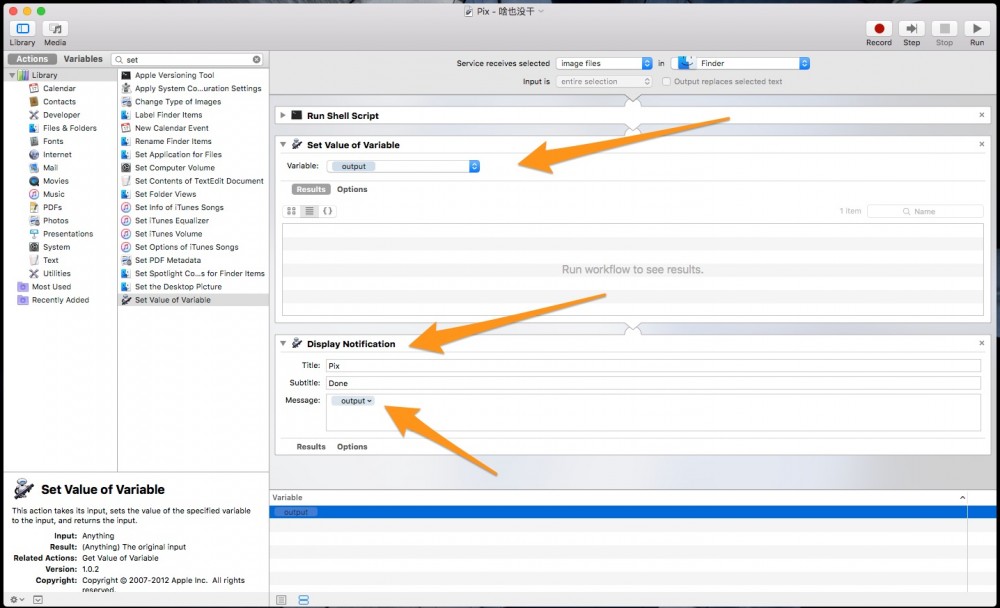Viewport: 1000px width, 608px height.
Task: Click the Step button in the toolbar
Action: pos(911,29)
